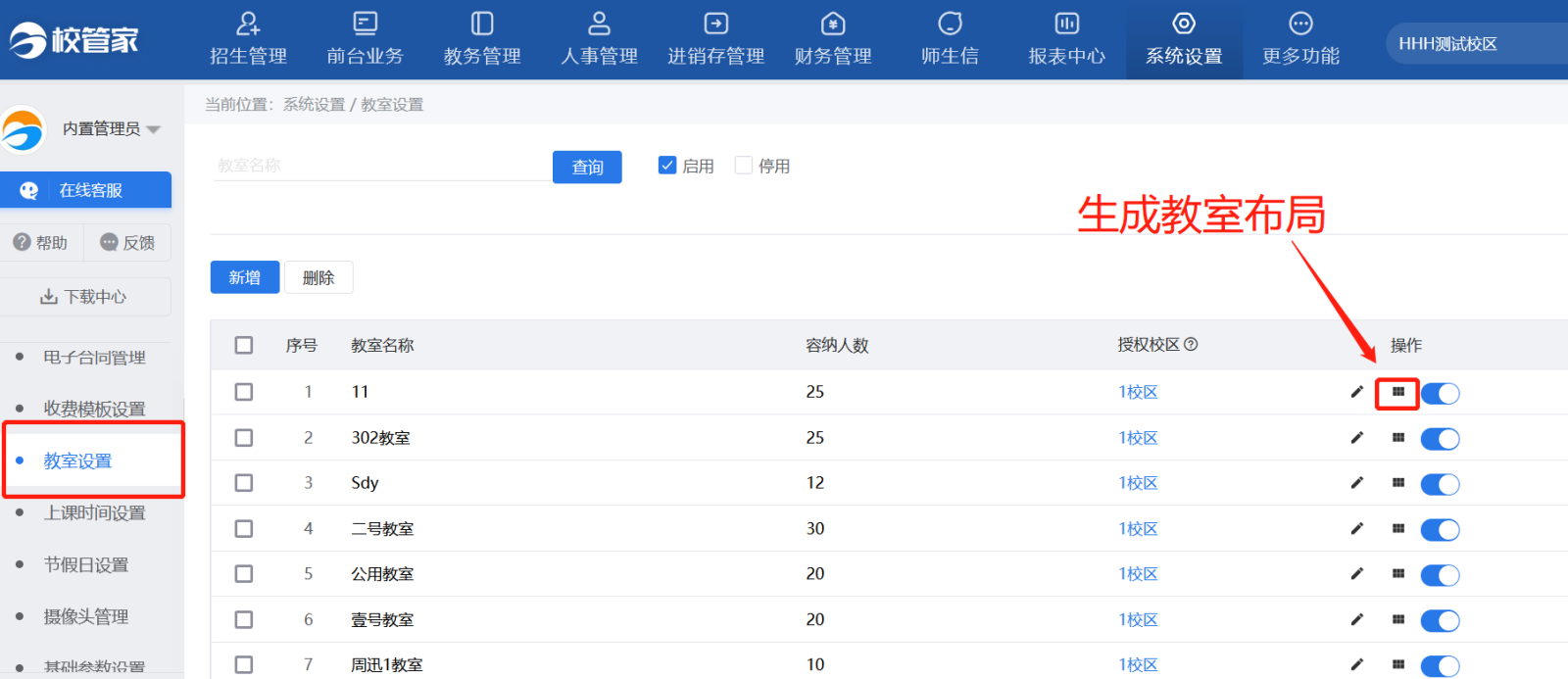The height and width of the screenshot is (679, 1568).
Task: Open 前台业务 front desk icon
Action: coord(366,23)
